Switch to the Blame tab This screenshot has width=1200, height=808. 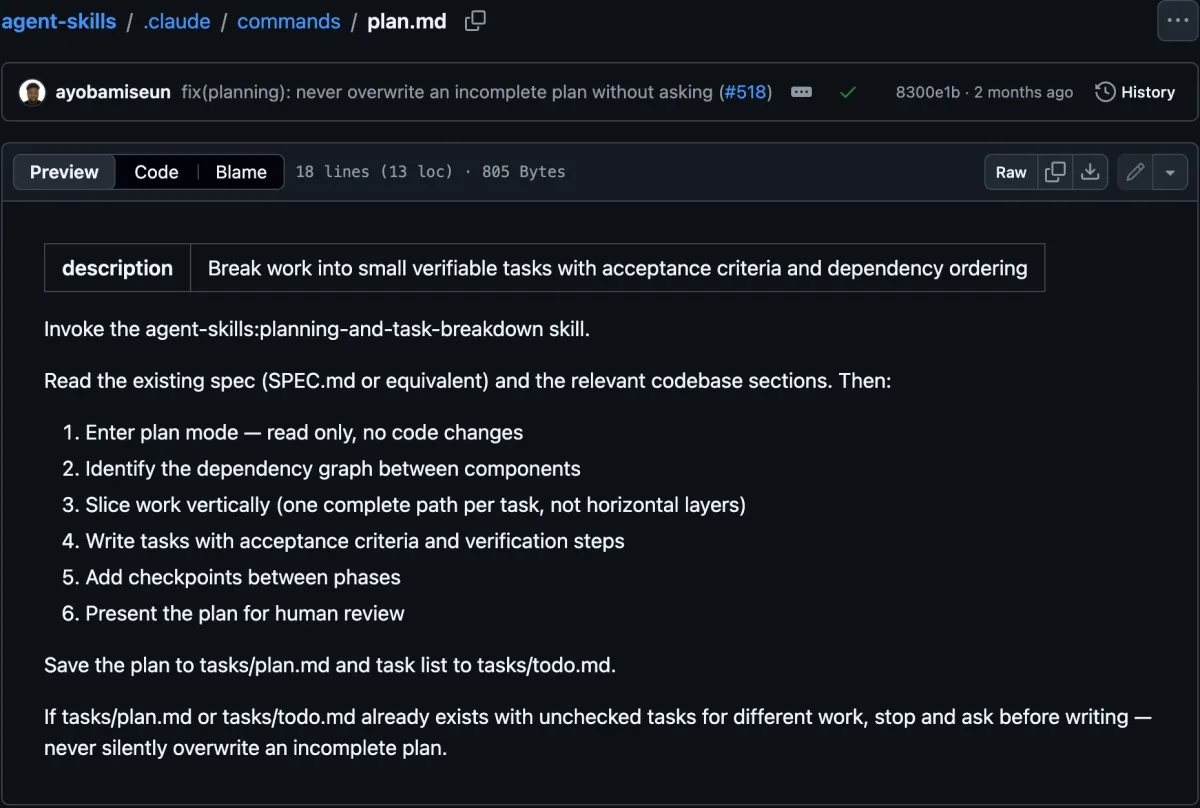click(241, 172)
